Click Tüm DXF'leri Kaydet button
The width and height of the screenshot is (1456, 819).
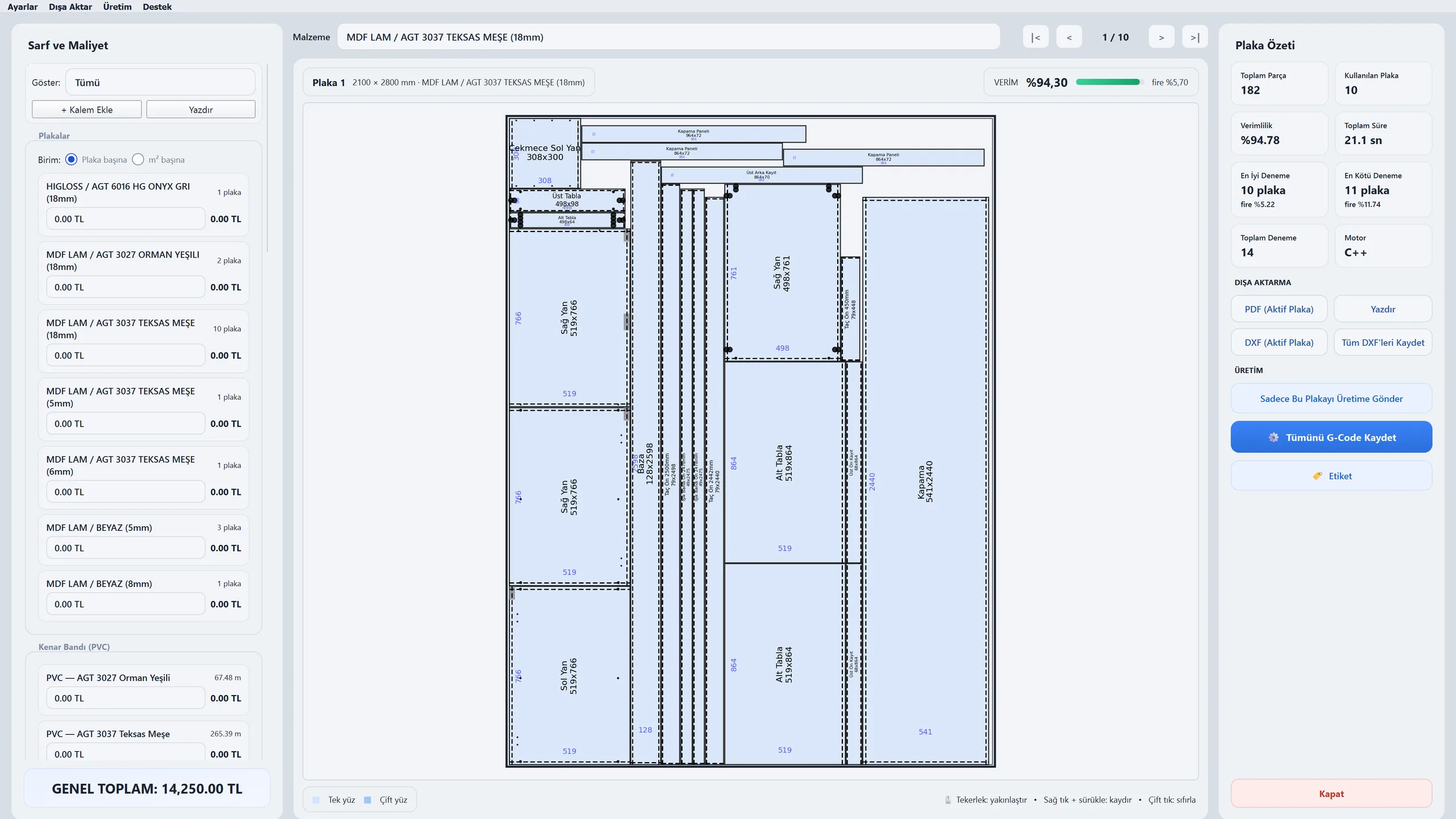(1383, 342)
